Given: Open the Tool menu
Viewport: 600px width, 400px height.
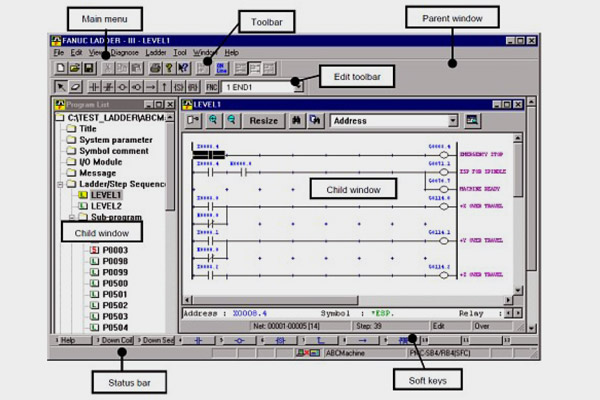Looking at the screenshot, I should click(180, 52).
